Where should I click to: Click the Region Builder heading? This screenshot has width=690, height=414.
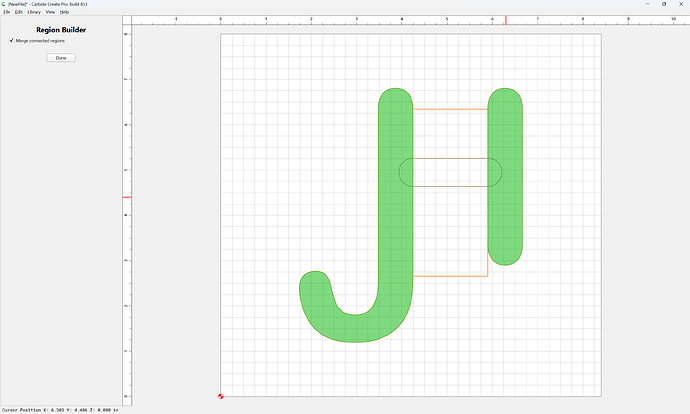click(x=61, y=30)
